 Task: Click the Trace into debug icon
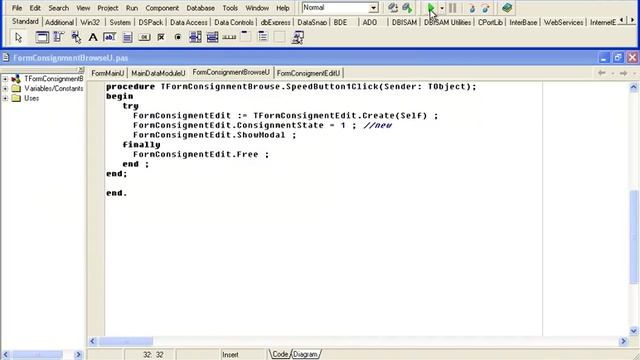click(x=472, y=8)
